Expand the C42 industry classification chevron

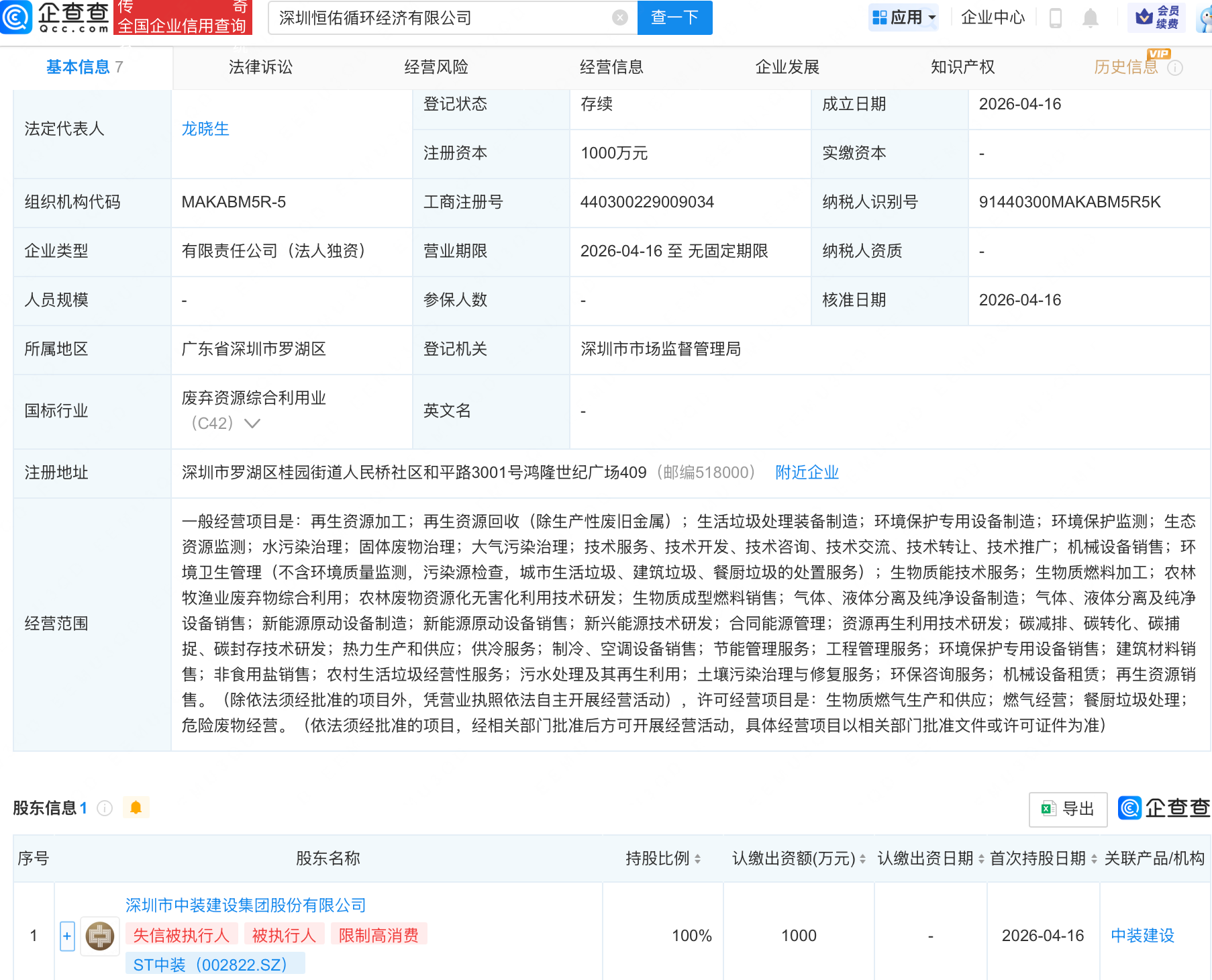coord(252,424)
